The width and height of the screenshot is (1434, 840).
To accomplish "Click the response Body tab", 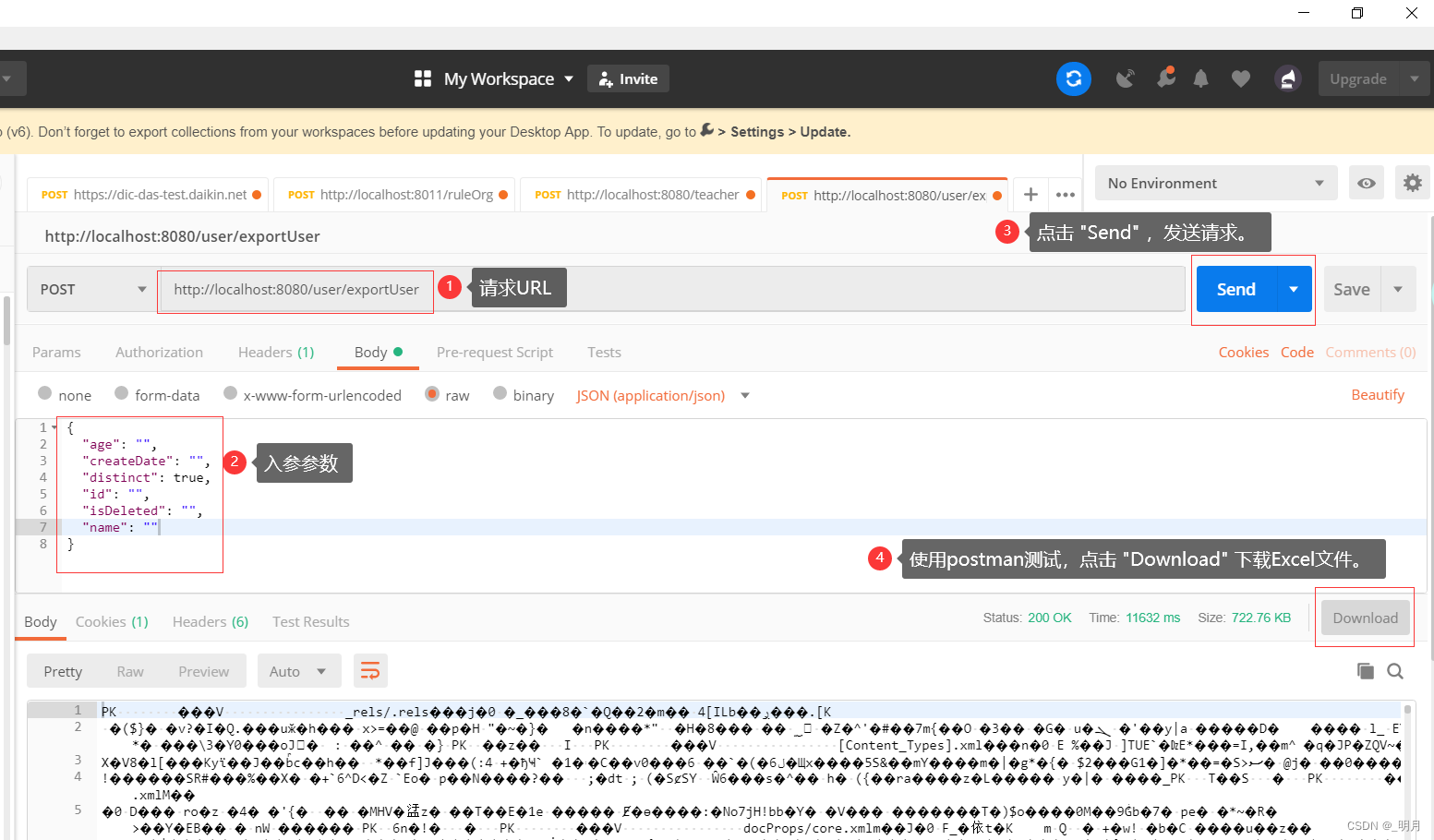I will (x=41, y=621).
